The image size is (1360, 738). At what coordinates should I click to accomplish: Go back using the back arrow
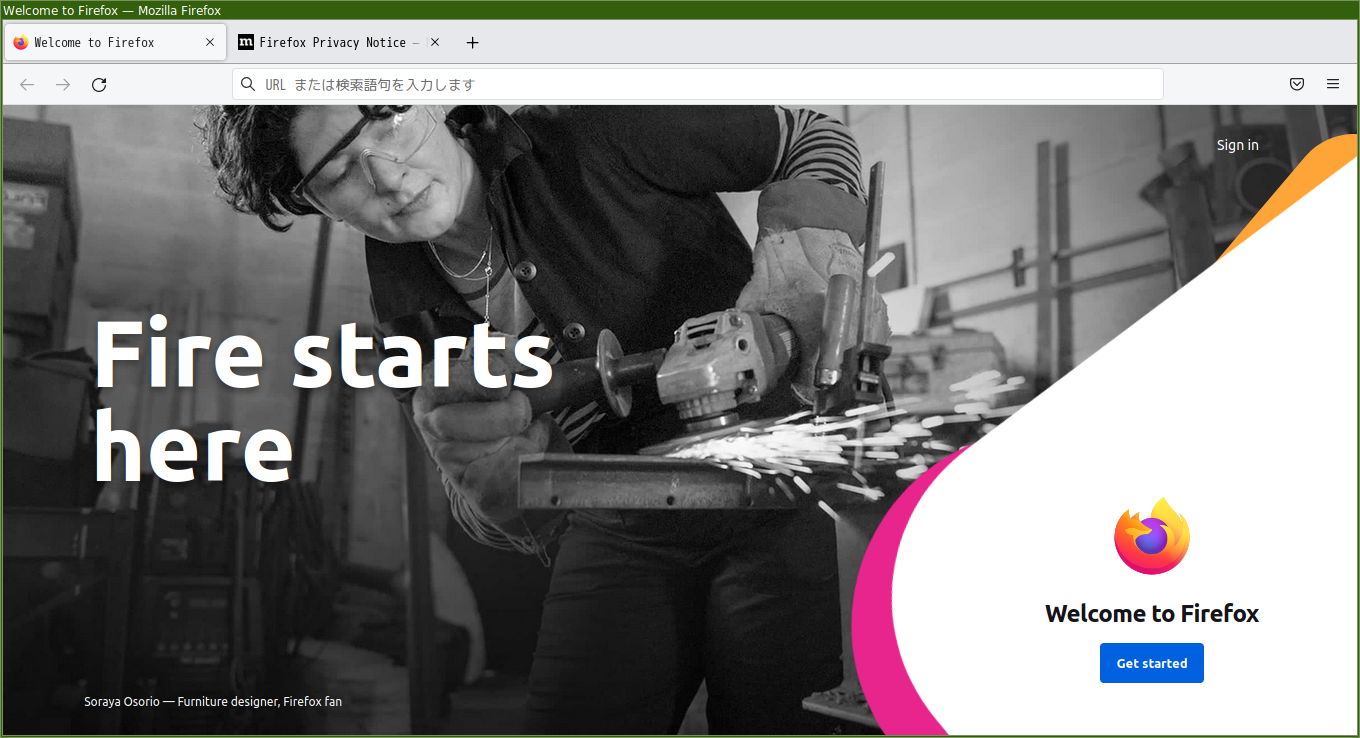coord(27,85)
